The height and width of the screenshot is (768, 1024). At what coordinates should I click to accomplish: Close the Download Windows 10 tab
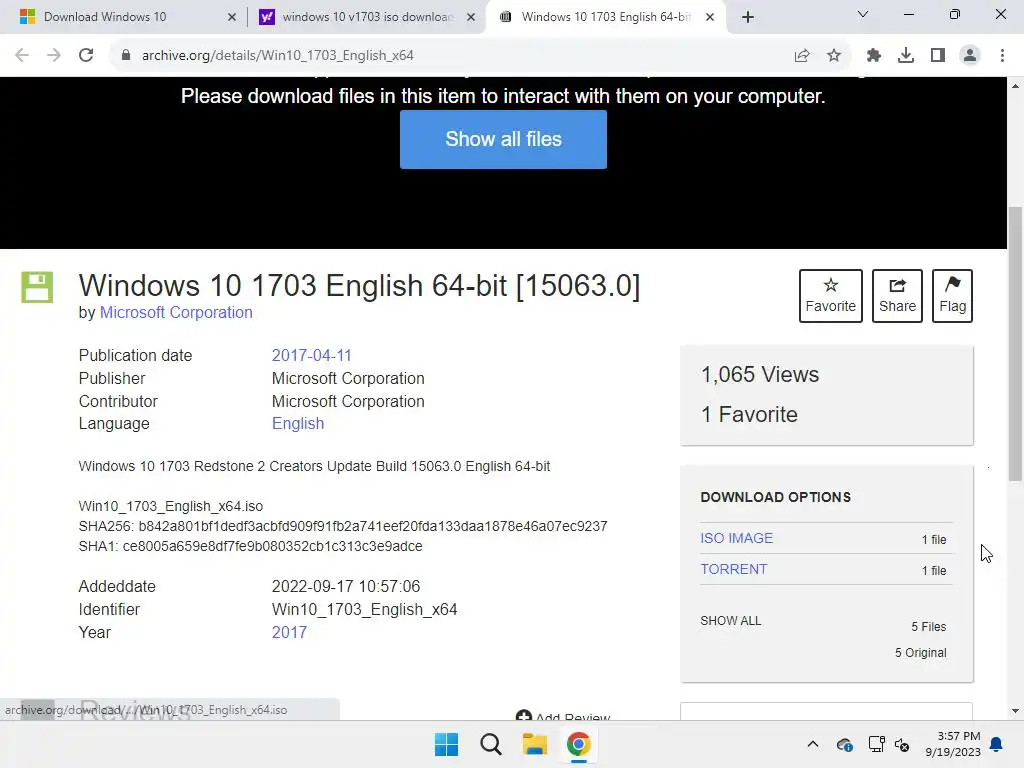coord(232,17)
